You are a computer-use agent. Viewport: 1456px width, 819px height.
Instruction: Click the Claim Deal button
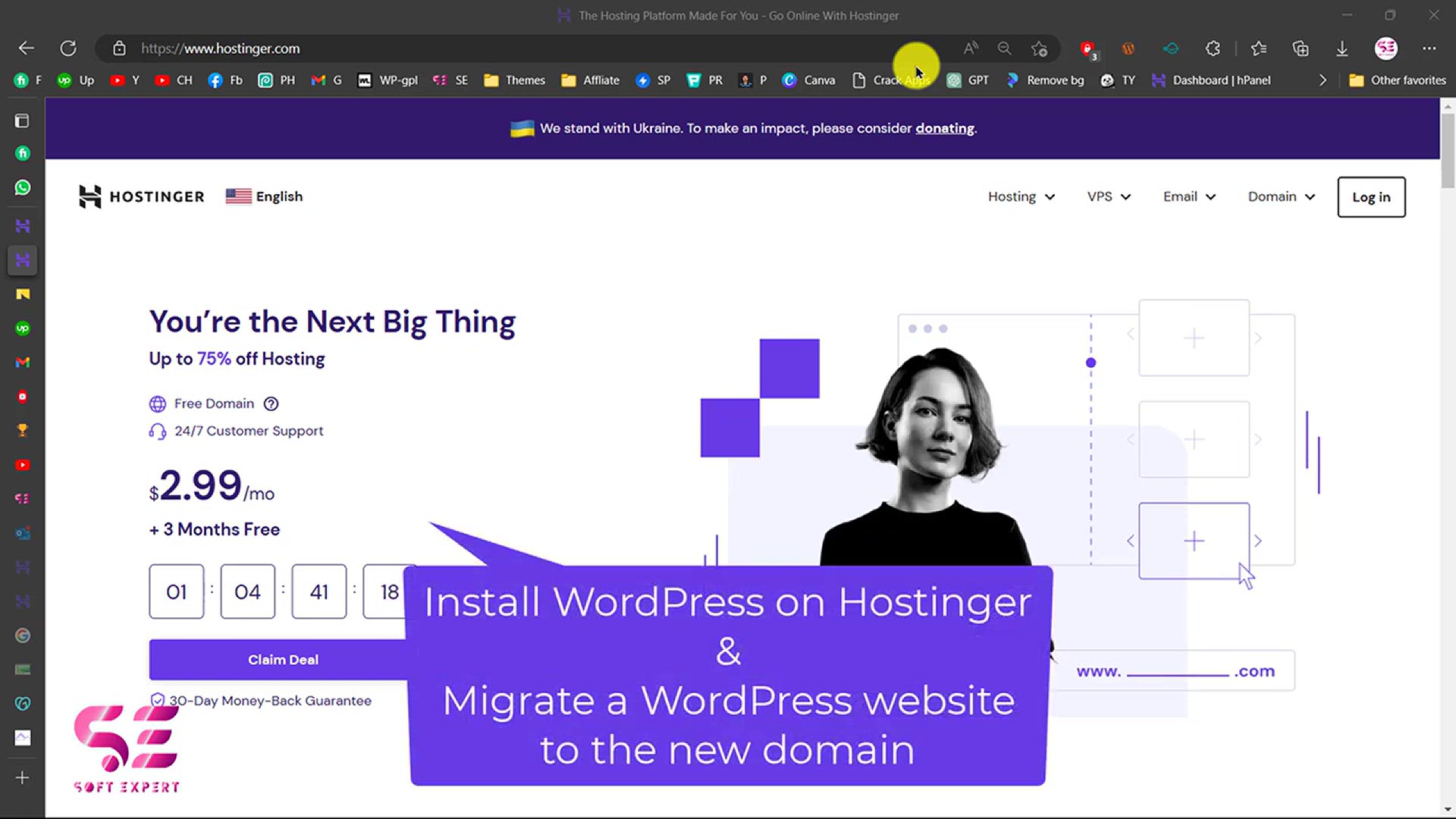[x=282, y=660]
